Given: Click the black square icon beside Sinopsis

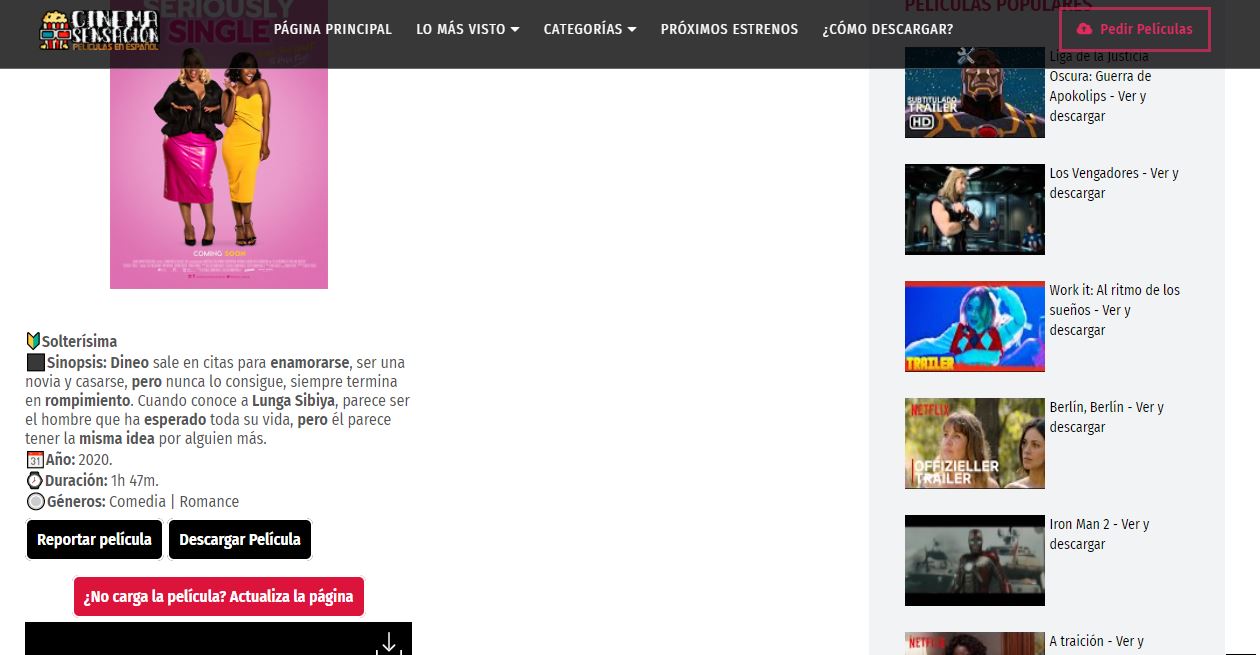Looking at the screenshot, I should point(35,362).
